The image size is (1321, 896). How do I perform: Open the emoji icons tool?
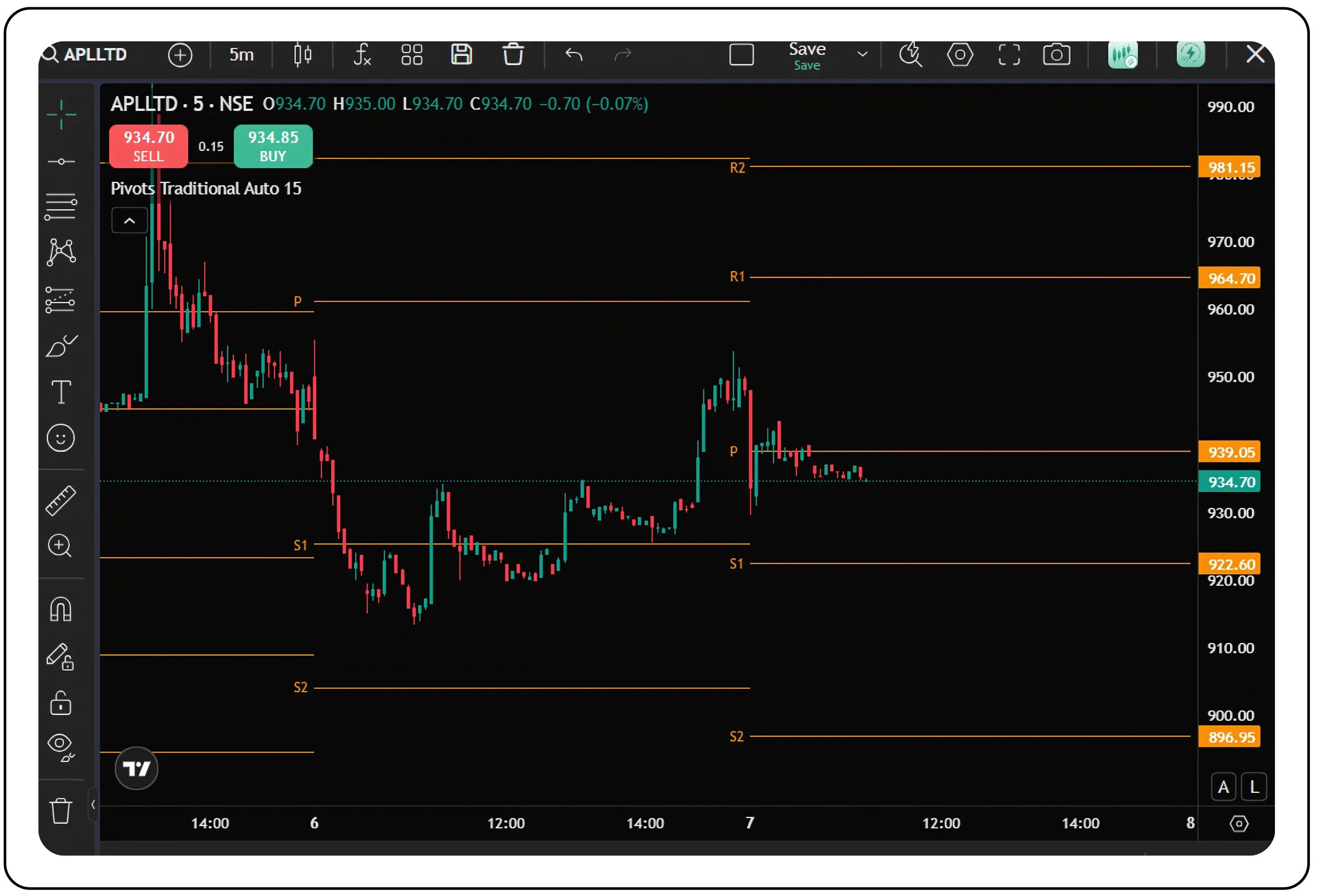(x=61, y=438)
